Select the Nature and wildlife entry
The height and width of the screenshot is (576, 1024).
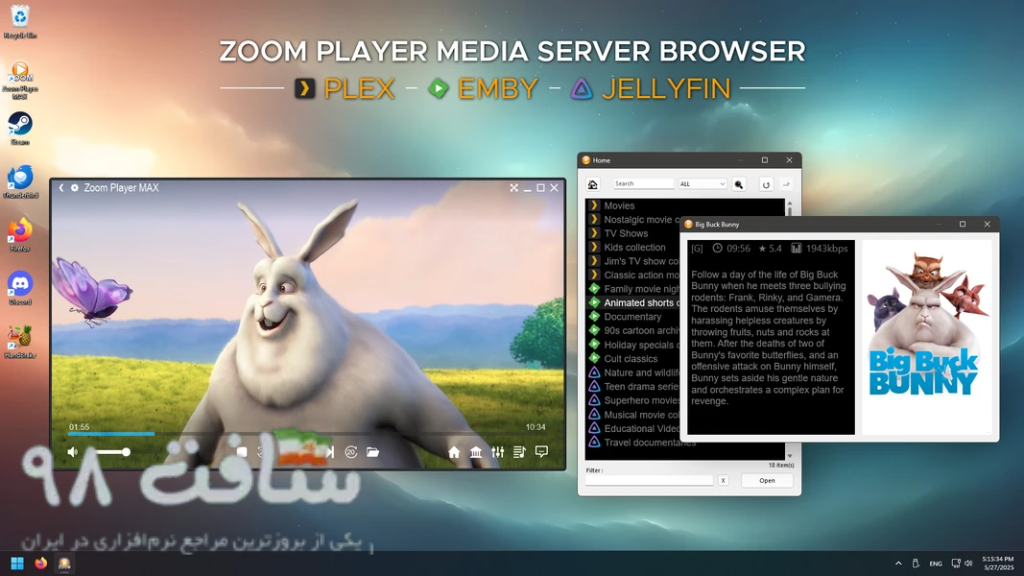[x=633, y=372]
